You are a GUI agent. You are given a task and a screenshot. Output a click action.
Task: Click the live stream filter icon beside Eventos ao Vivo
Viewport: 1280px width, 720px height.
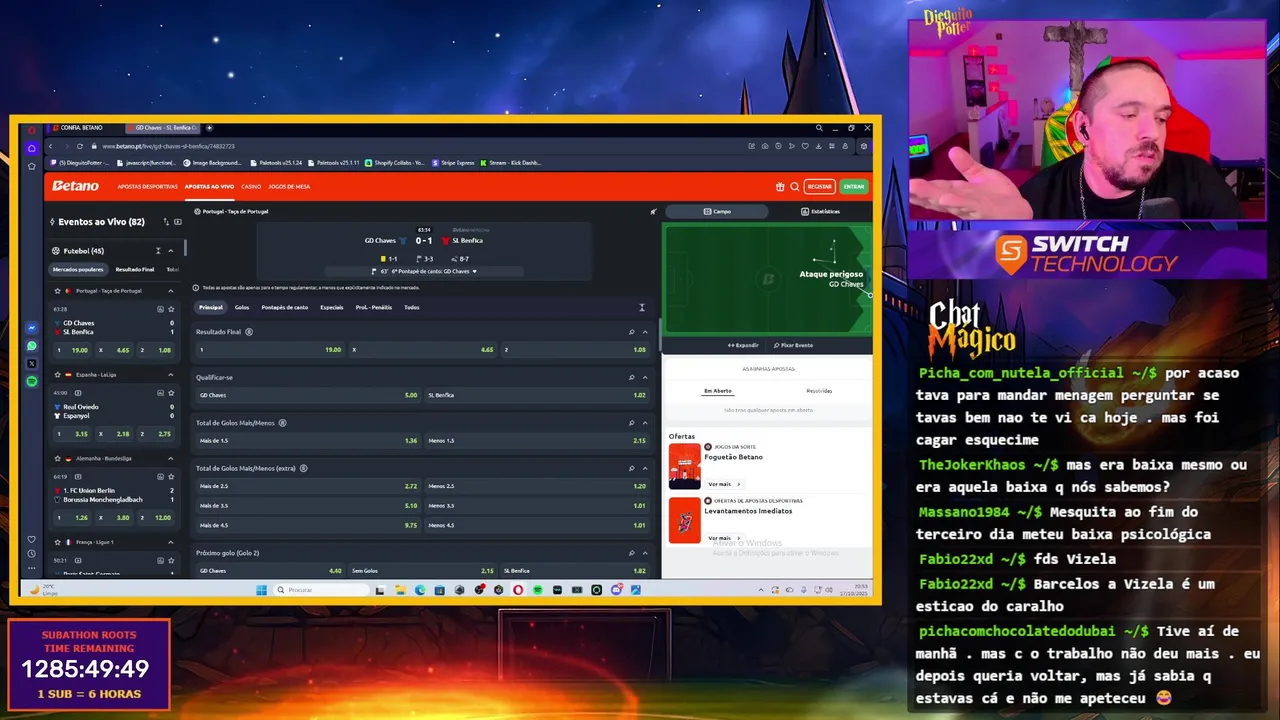(178, 222)
